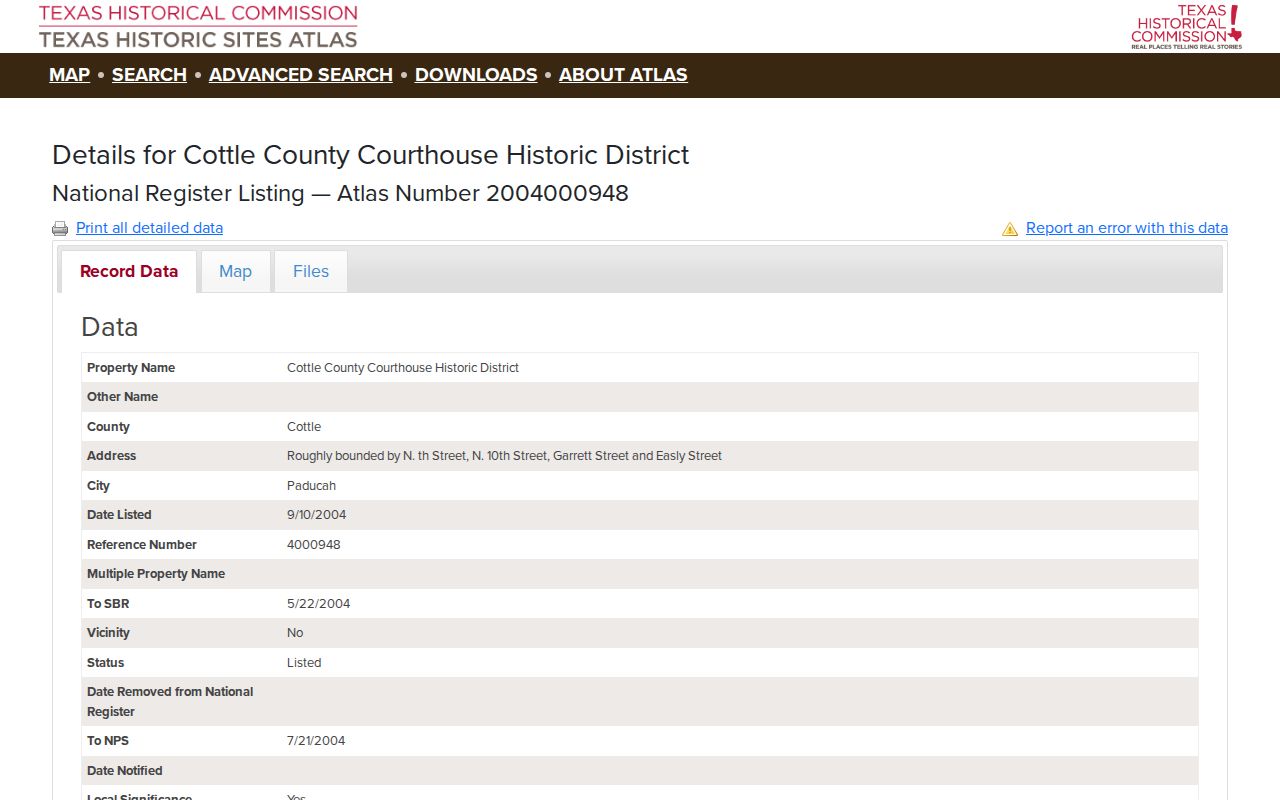Screen dimensions: 1280x800
Task: Click the Date Listed value 9/10/2004
Action: [x=317, y=515]
